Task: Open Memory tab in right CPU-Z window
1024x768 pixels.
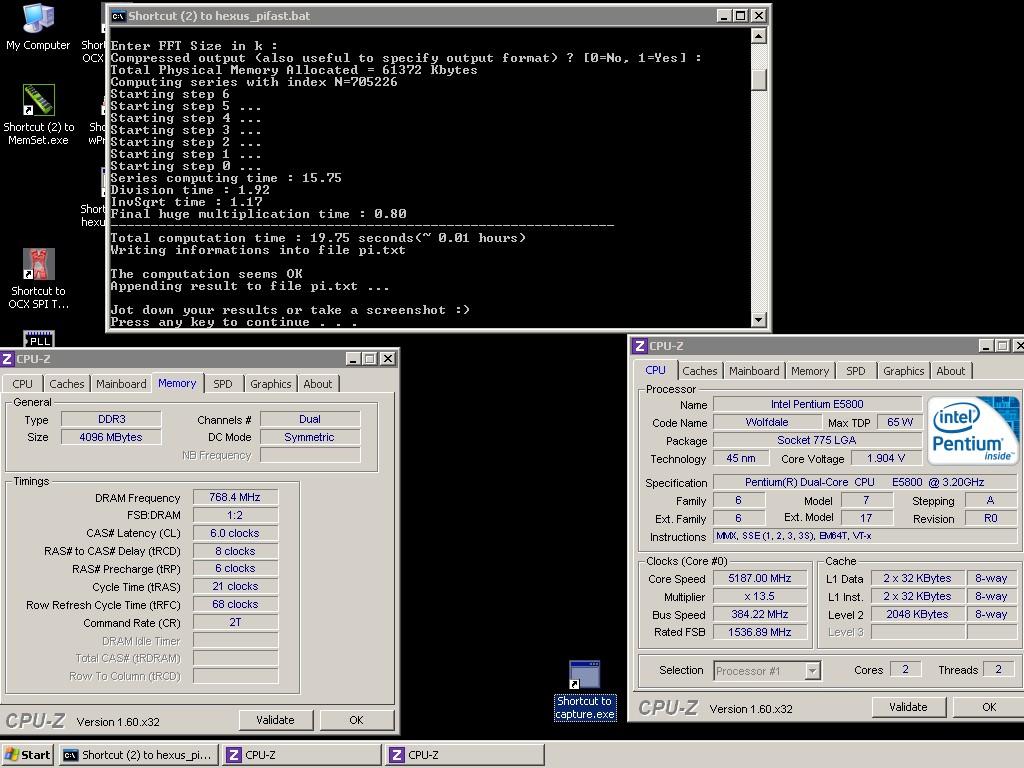Action: coord(810,371)
